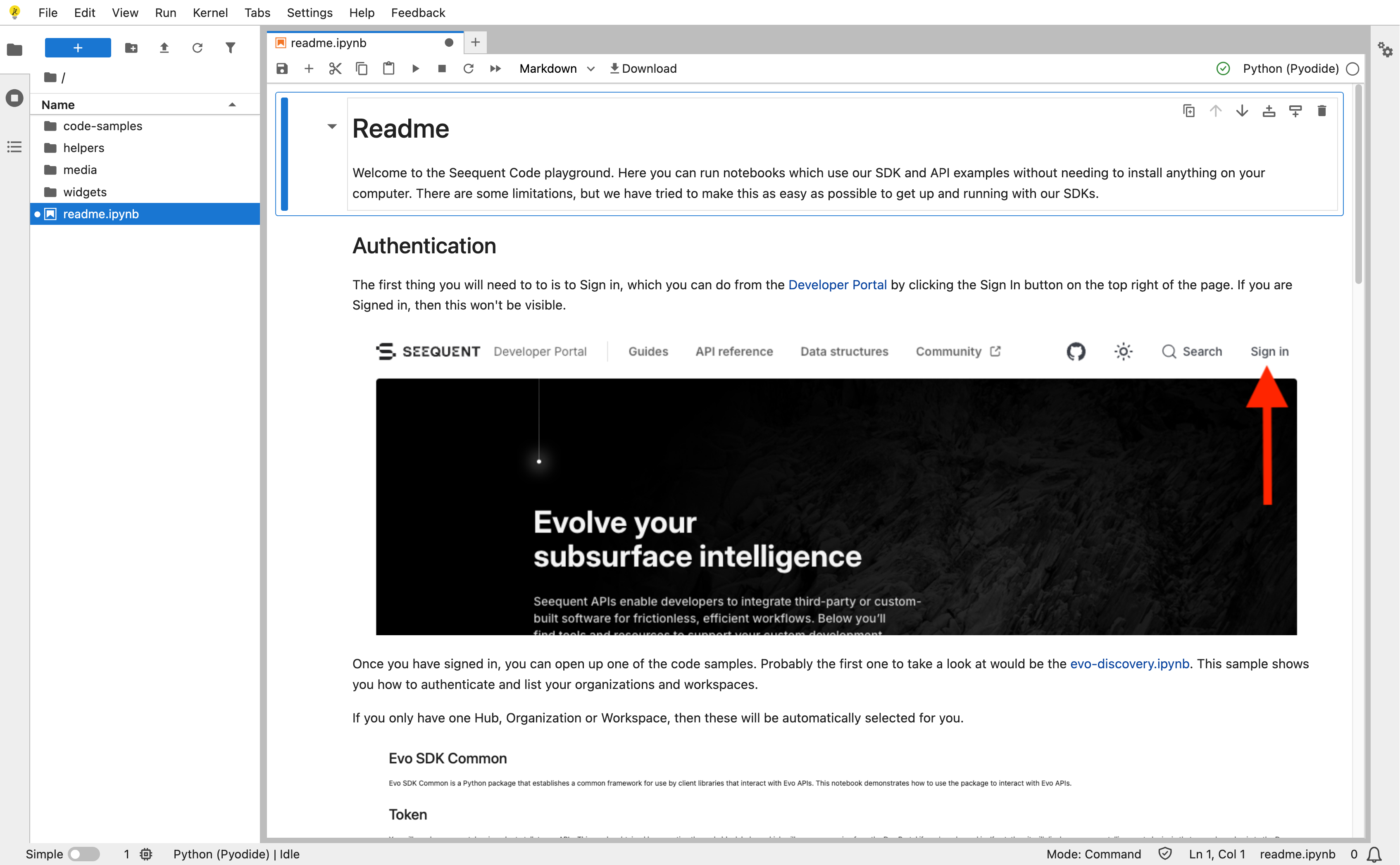
Task: Create a new folder in file browser
Action: (131, 48)
